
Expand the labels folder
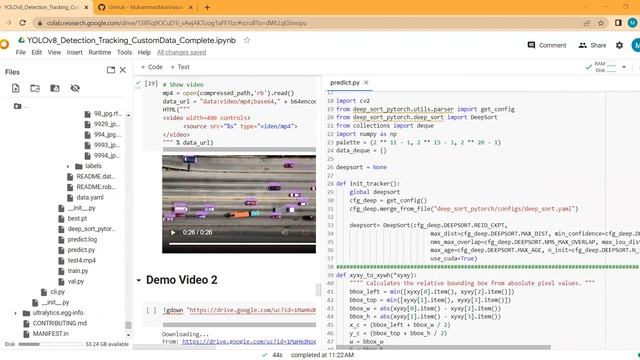(x=68, y=166)
